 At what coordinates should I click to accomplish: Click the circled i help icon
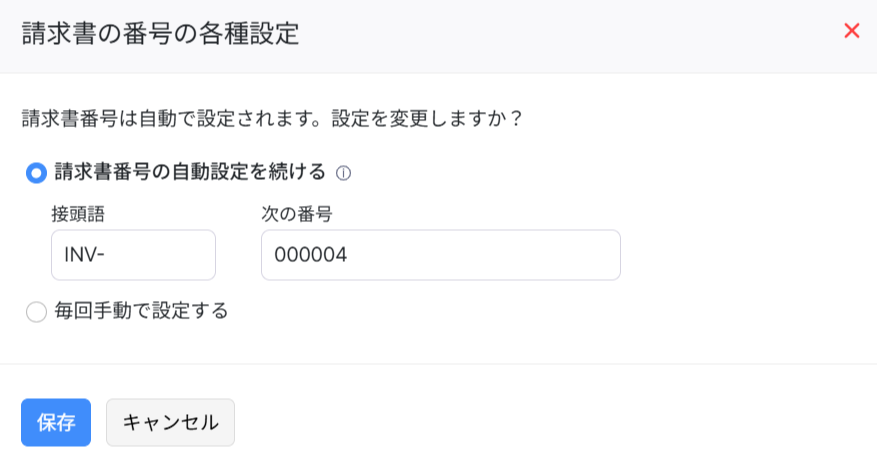pos(343,173)
